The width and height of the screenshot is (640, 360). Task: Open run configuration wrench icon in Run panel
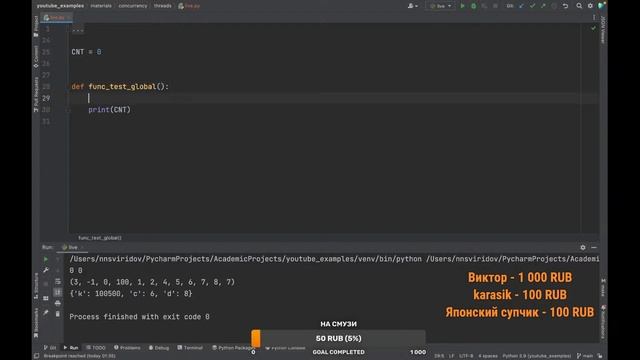46,270
